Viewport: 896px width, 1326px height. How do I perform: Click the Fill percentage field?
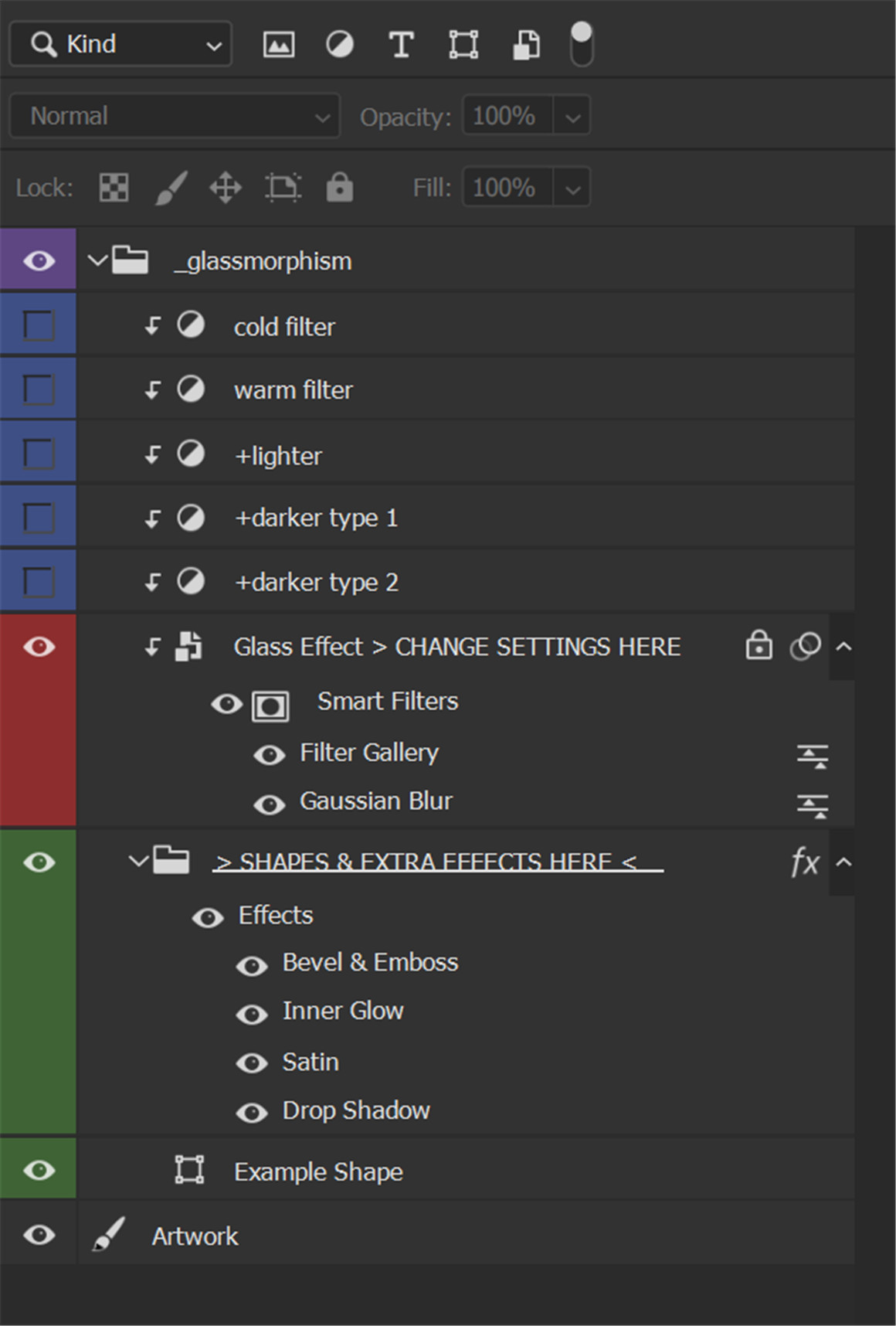507,188
